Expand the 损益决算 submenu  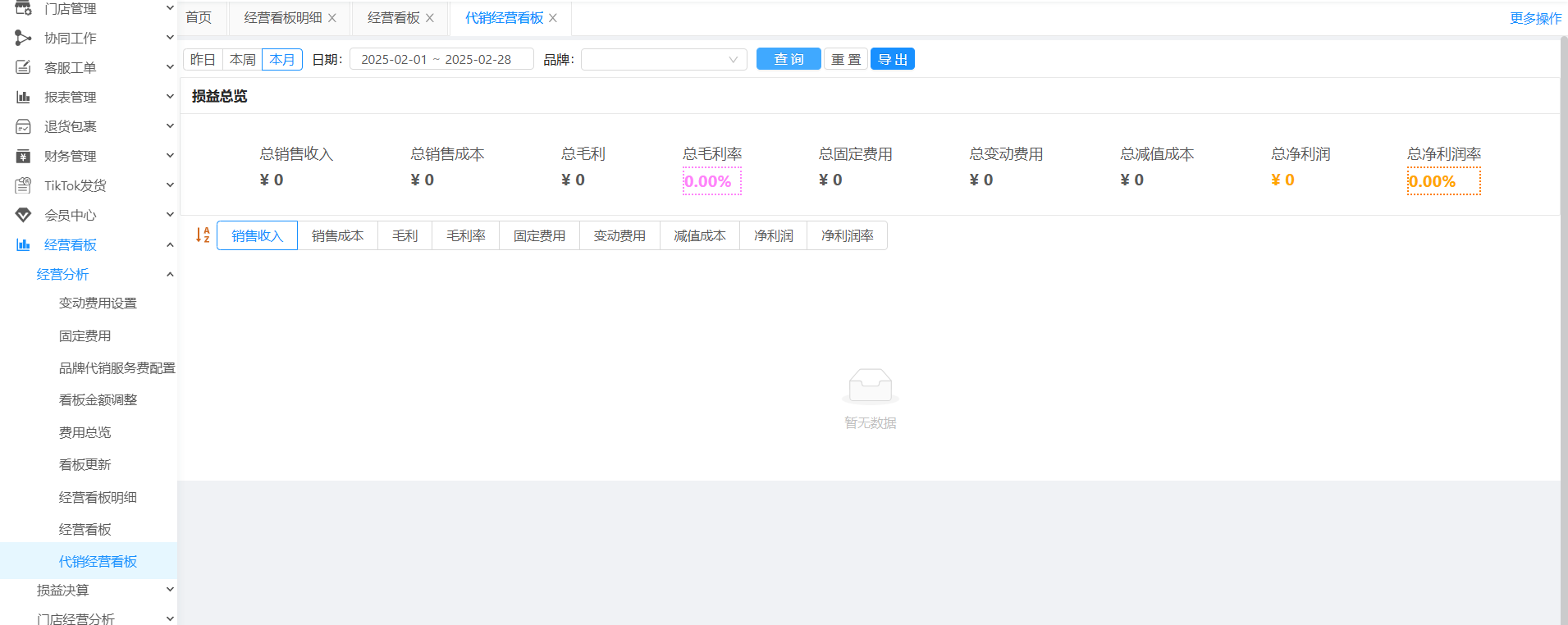(x=170, y=590)
